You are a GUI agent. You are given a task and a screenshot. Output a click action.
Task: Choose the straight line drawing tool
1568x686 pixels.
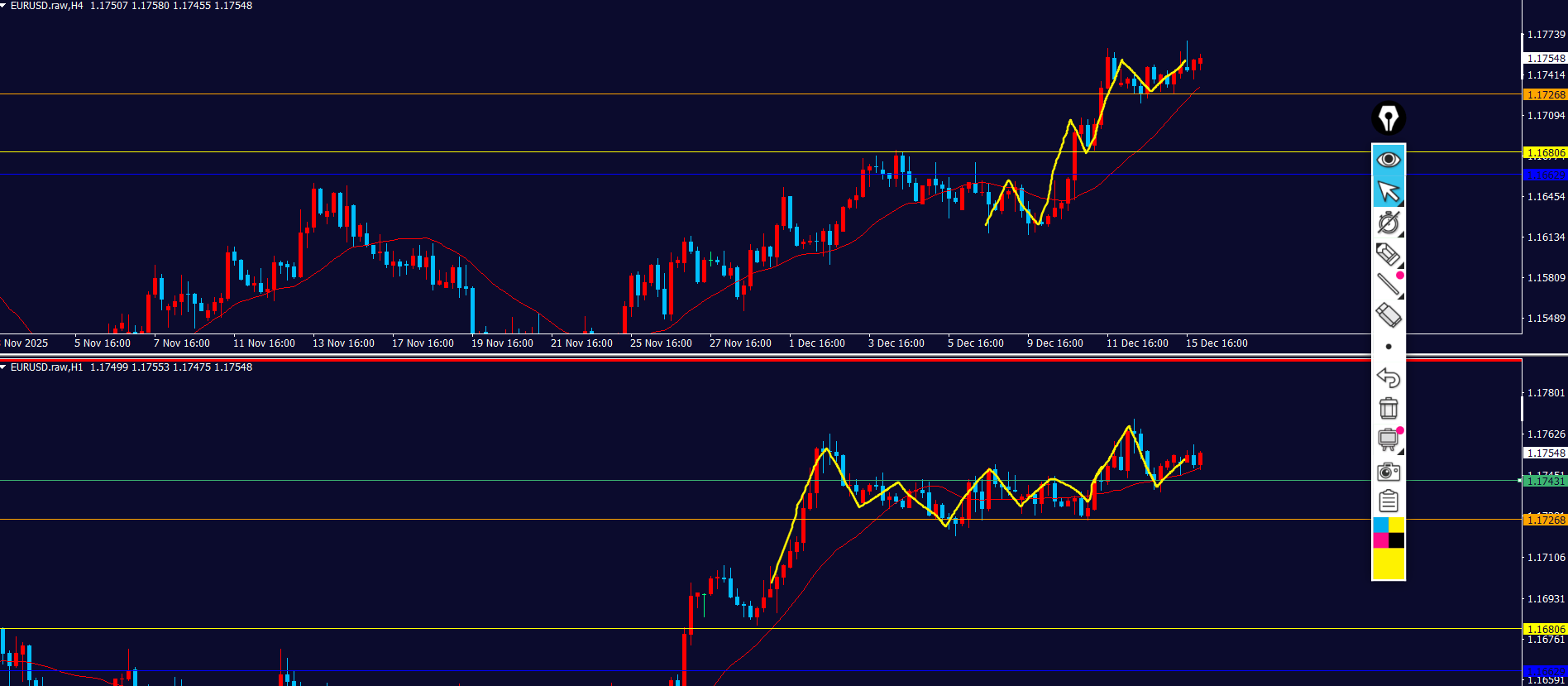click(x=1388, y=285)
